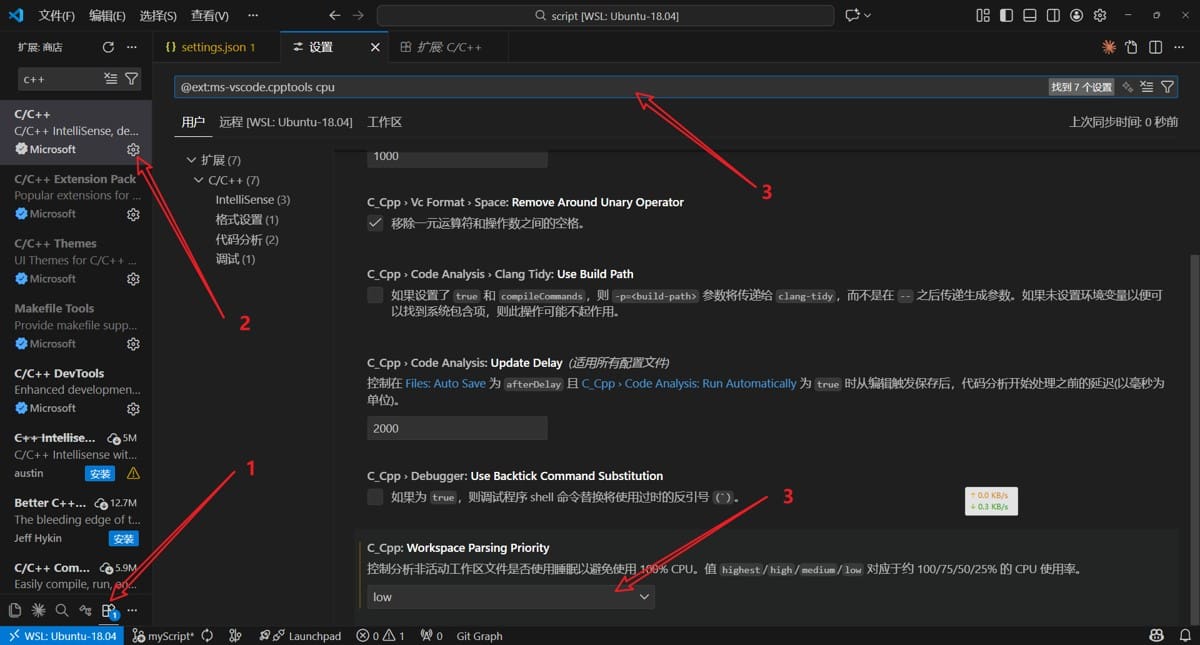Image resolution: width=1200 pixels, height=645 pixels.
Task: Open the Manage gear in title bar
Action: (1100, 16)
